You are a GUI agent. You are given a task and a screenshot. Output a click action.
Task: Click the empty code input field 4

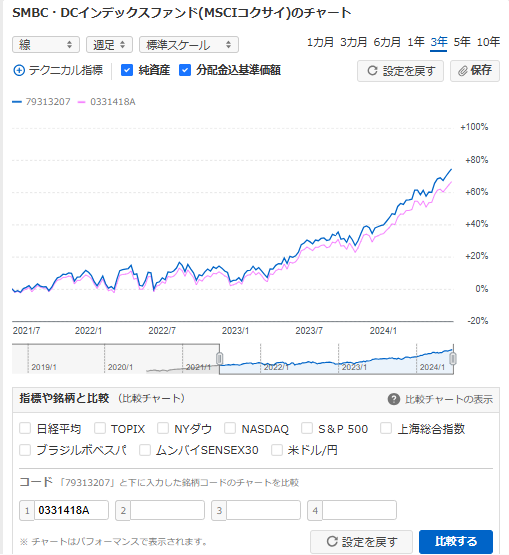pos(359,510)
